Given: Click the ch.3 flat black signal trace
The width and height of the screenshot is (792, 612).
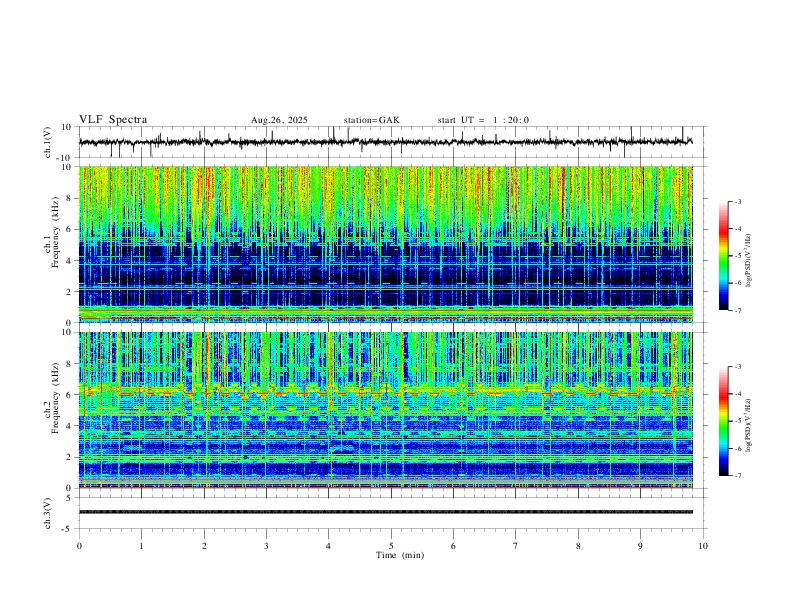Looking at the screenshot, I should pyautogui.click(x=386, y=512).
